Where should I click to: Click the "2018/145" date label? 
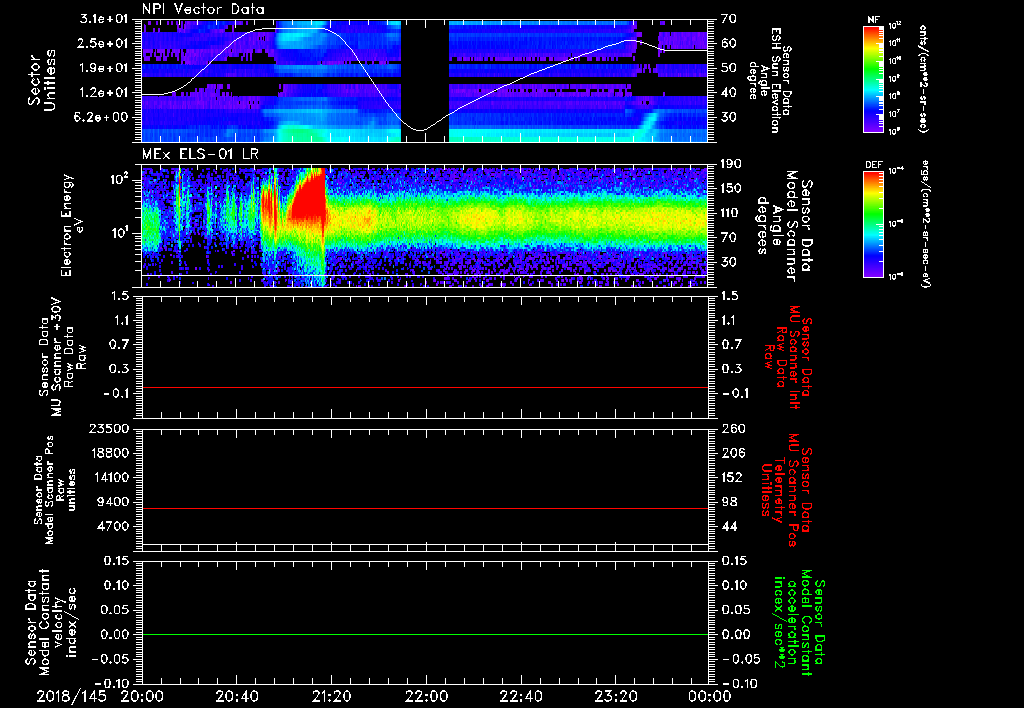tap(71, 696)
